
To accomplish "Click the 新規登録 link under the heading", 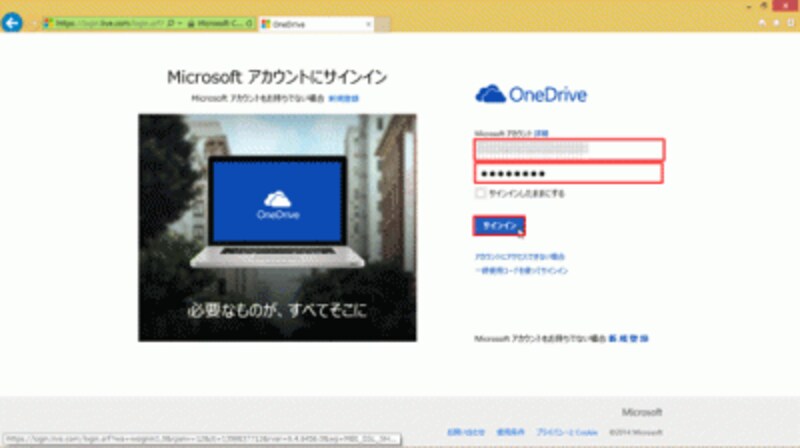I will pyautogui.click(x=343, y=98).
